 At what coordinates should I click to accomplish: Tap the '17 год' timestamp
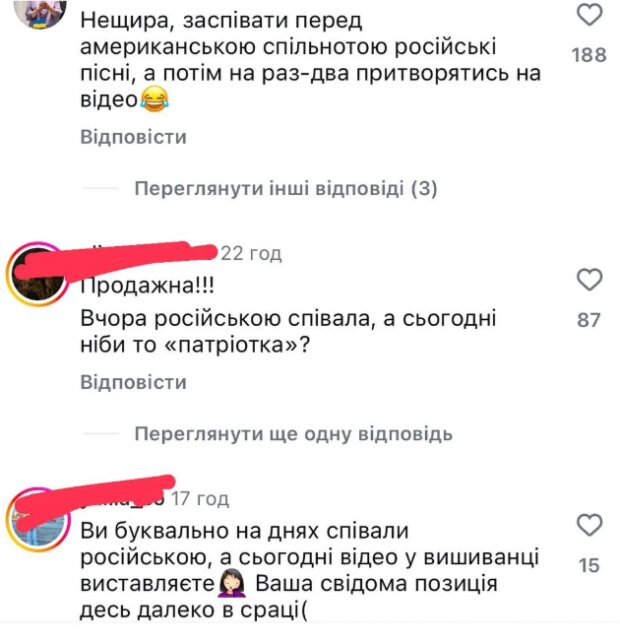[x=200, y=499]
